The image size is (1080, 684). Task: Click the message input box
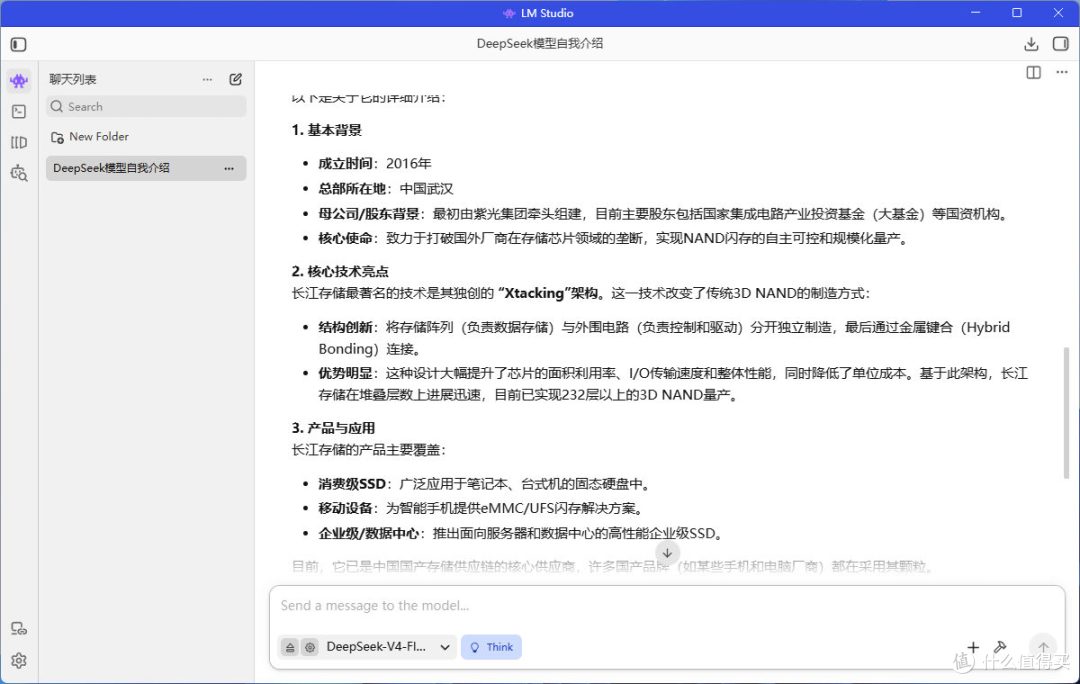click(x=667, y=606)
